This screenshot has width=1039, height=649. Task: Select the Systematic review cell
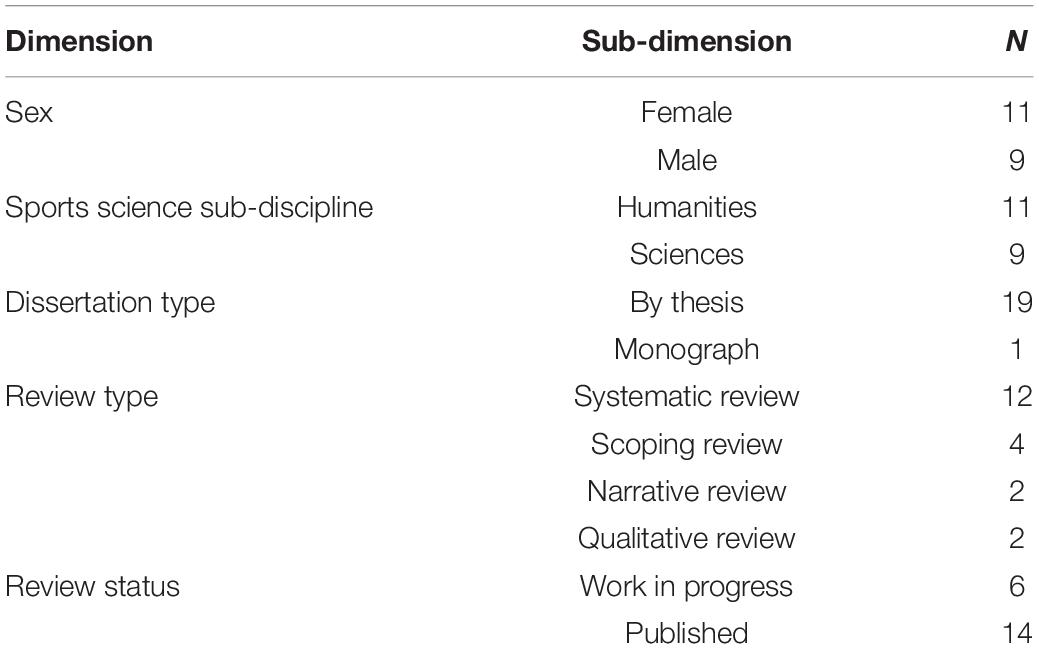click(x=686, y=396)
